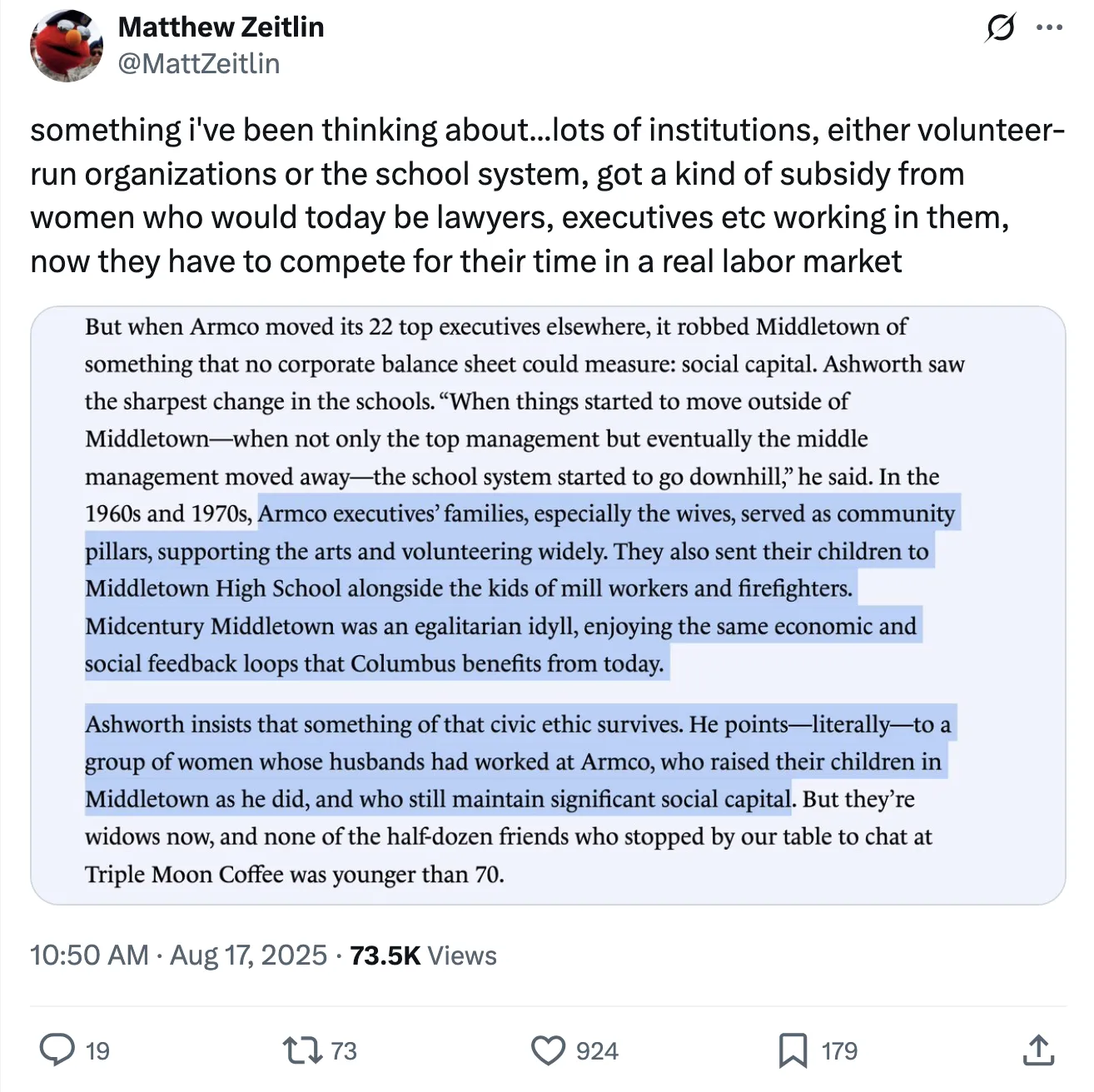The width and height of the screenshot is (1094, 1092).
Task: Click the 924 likes count
Action: click(597, 1051)
